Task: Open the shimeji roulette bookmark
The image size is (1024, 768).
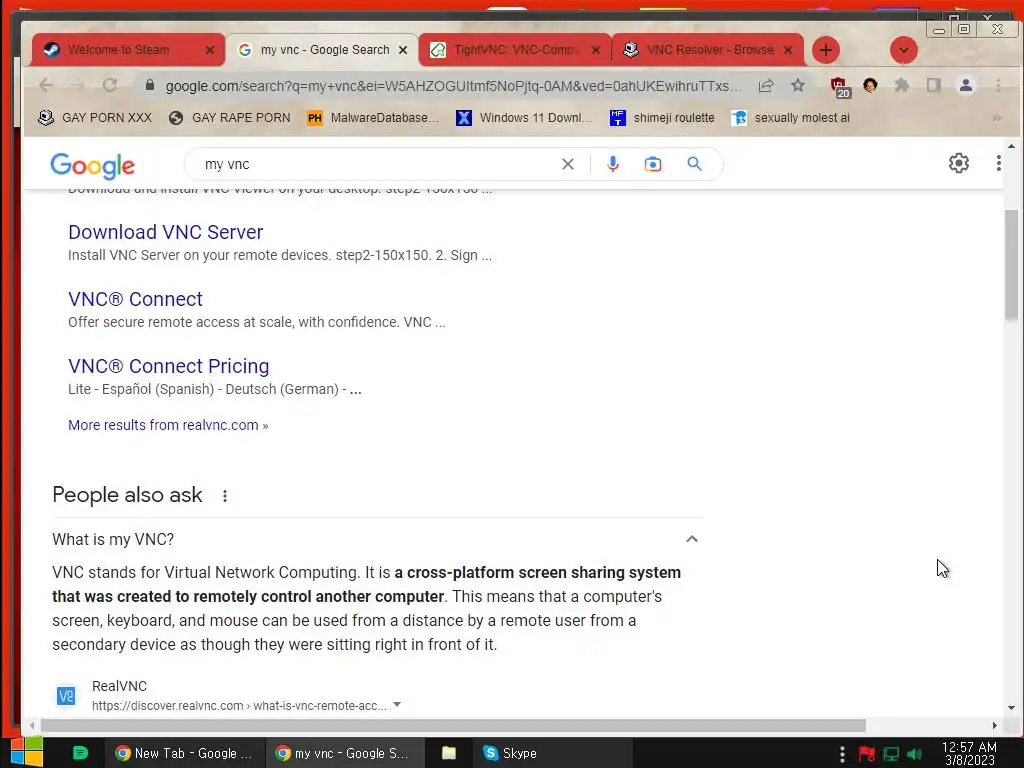Action: click(662, 118)
